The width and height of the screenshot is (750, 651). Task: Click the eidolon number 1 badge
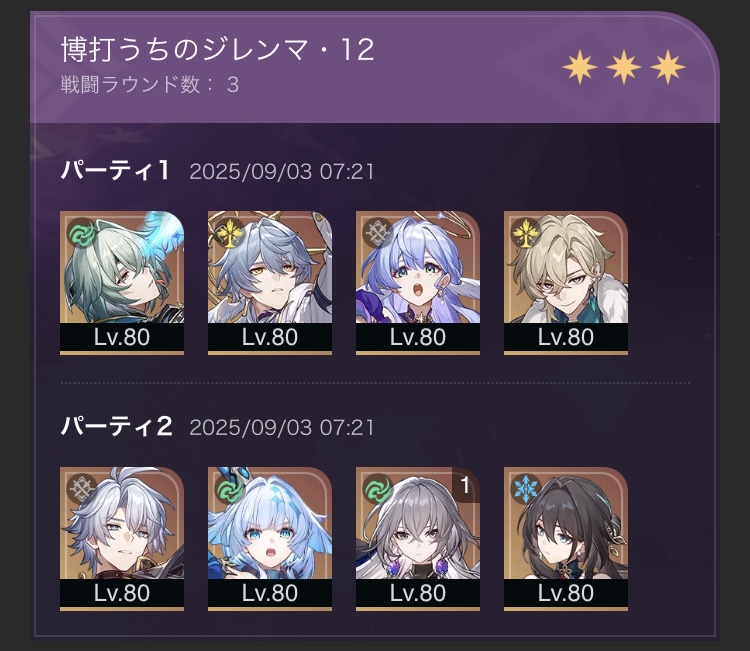coord(465,485)
